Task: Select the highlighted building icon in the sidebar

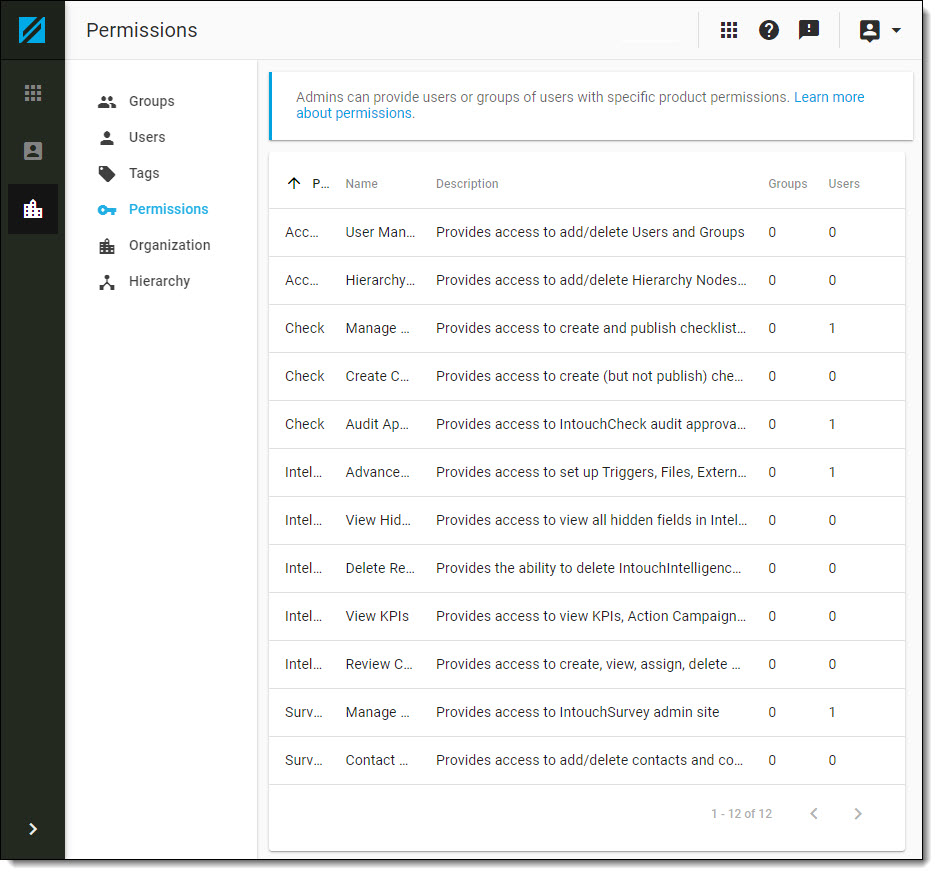Action: (32, 209)
